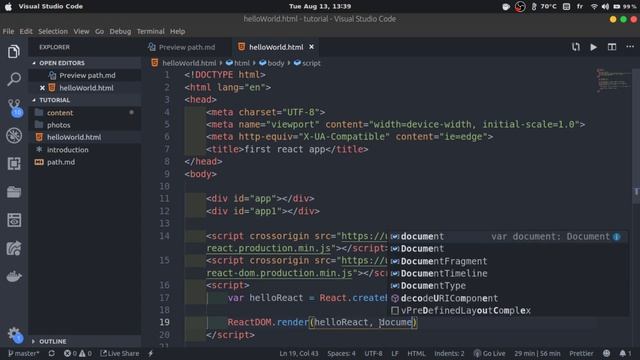Image resolution: width=640 pixels, height=360 pixels.
Task: Switch to the Preview path.md tab
Action: click(187, 47)
